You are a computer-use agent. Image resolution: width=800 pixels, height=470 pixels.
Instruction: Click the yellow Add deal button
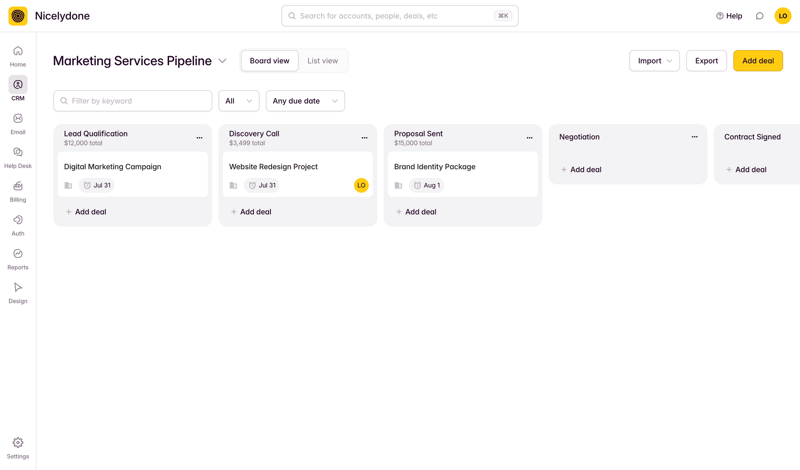click(x=758, y=61)
